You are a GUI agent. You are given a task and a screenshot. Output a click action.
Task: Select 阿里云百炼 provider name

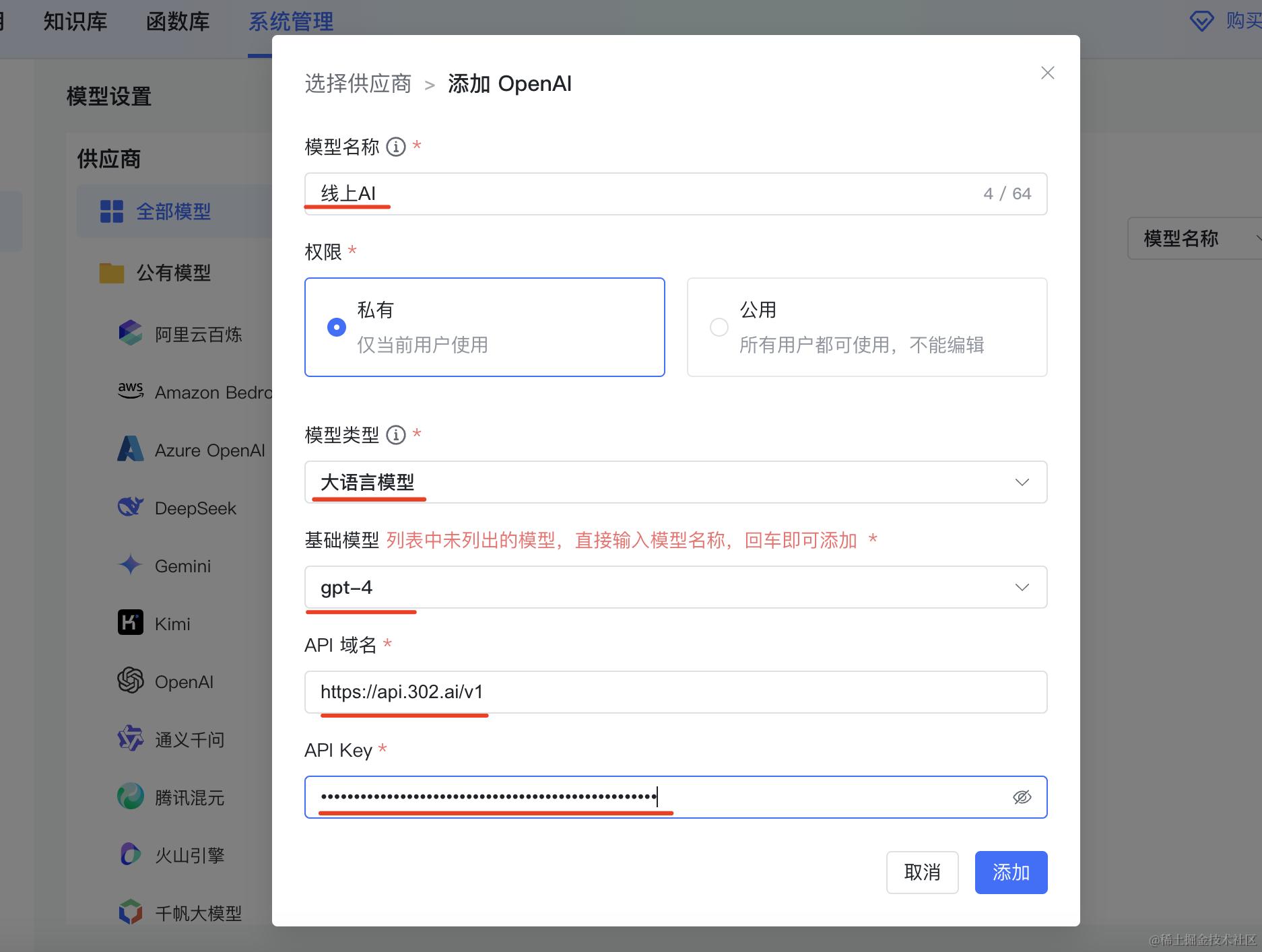[x=198, y=335]
